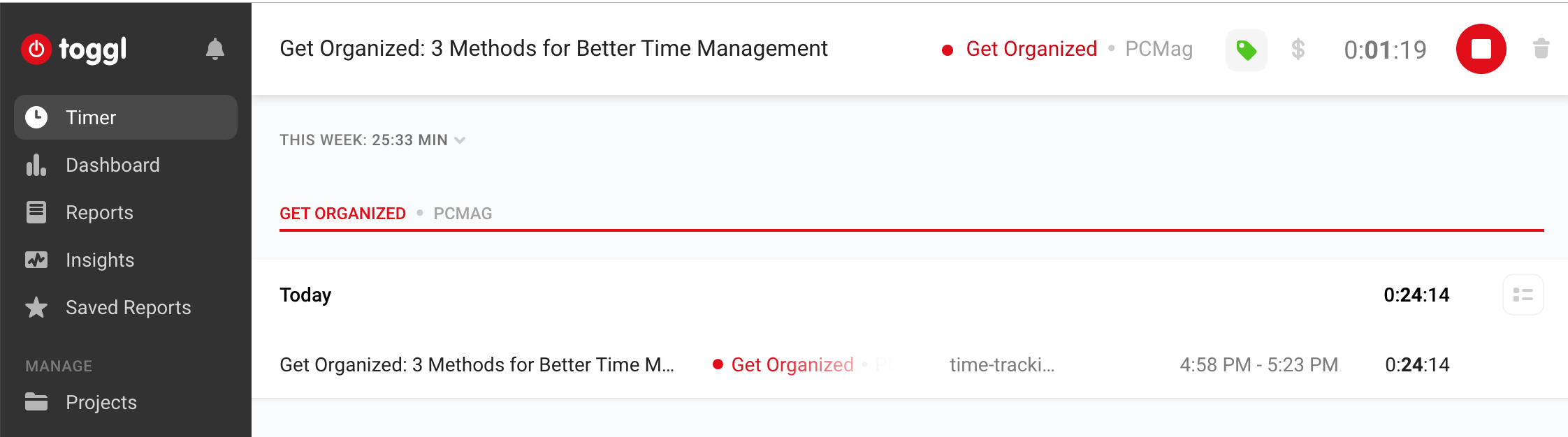1568x437 pixels.
Task: Delete the running entry via trash icon
Action: (x=1541, y=49)
